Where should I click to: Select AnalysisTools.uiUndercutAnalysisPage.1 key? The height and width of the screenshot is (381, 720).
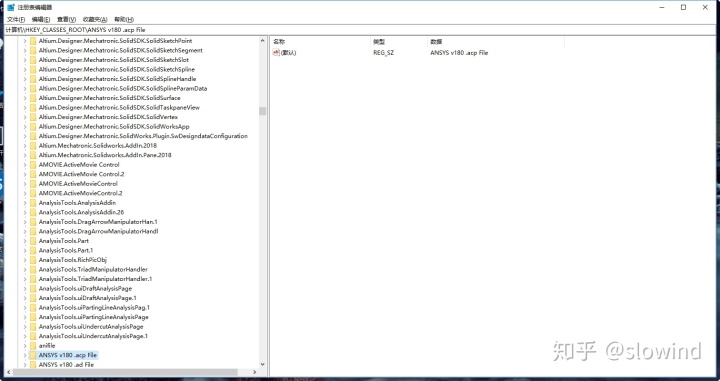pos(93,336)
